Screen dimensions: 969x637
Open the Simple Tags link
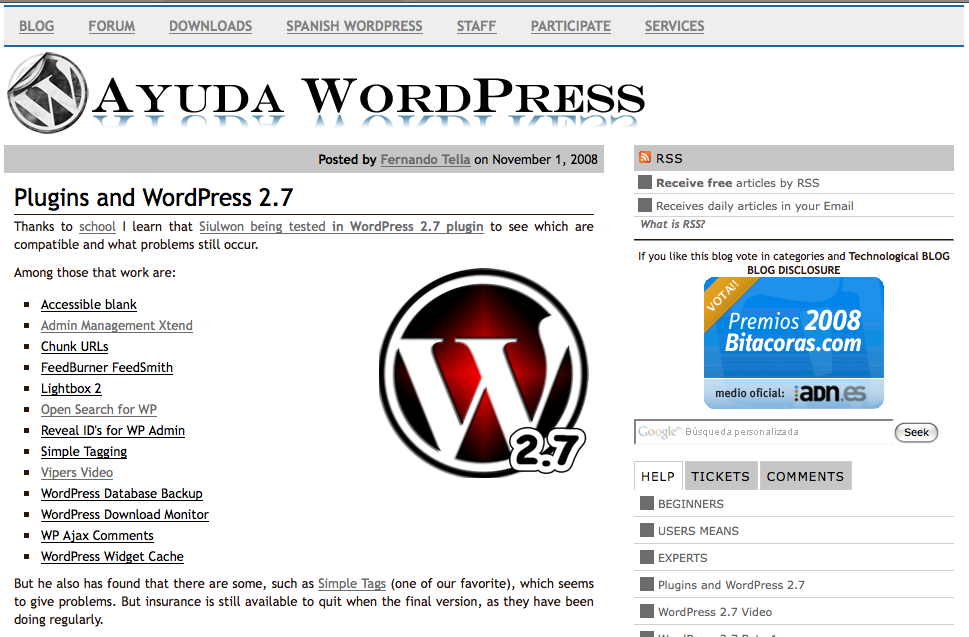coord(352,583)
